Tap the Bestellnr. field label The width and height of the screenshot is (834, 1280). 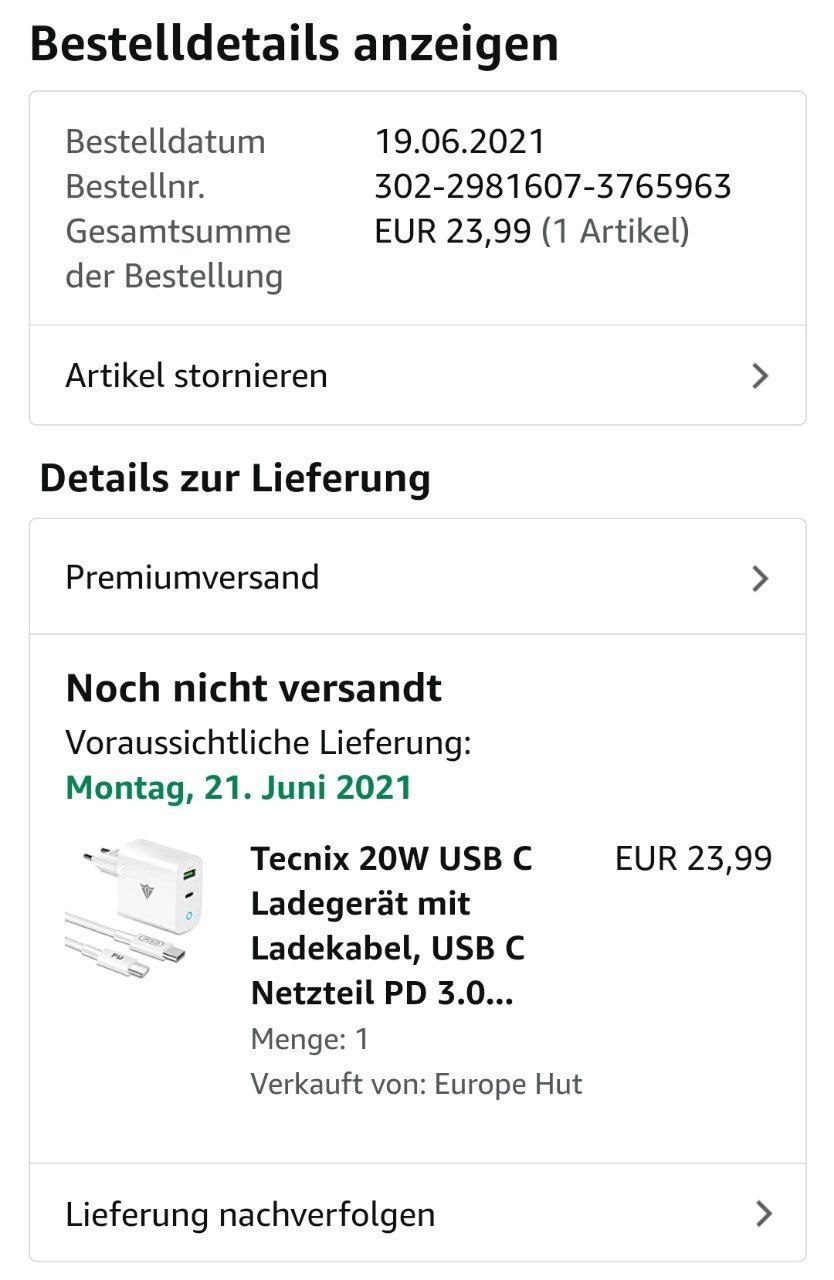pyautogui.click(x=135, y=186)
